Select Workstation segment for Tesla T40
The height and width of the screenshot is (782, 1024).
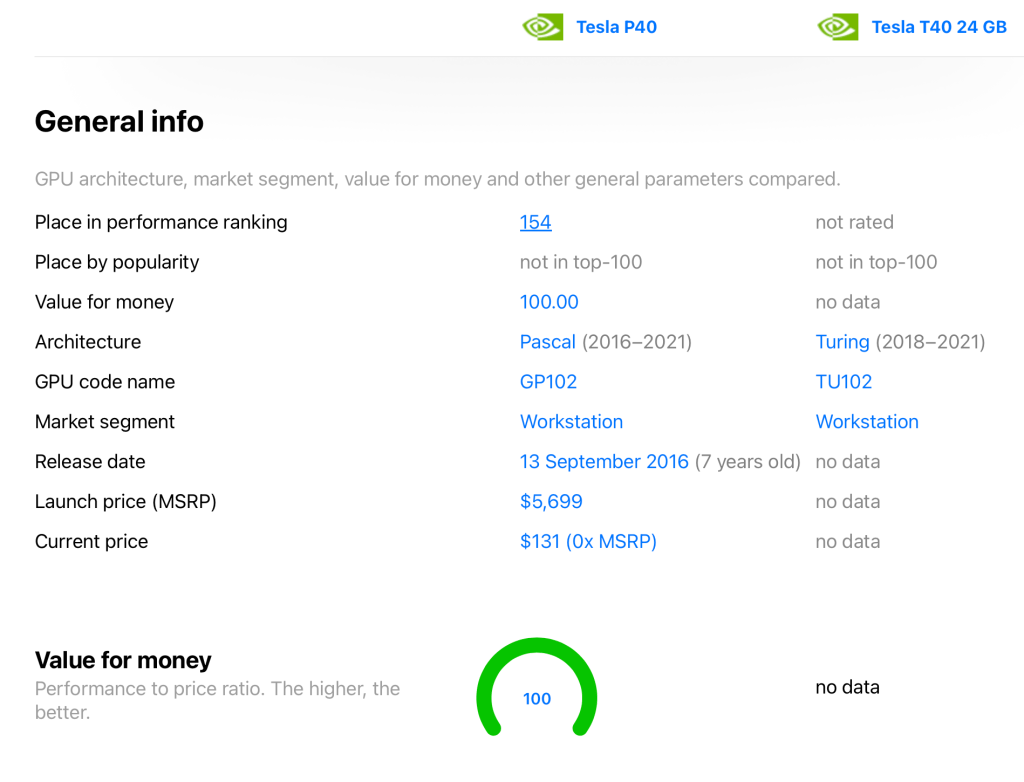(x=867, y=422)
